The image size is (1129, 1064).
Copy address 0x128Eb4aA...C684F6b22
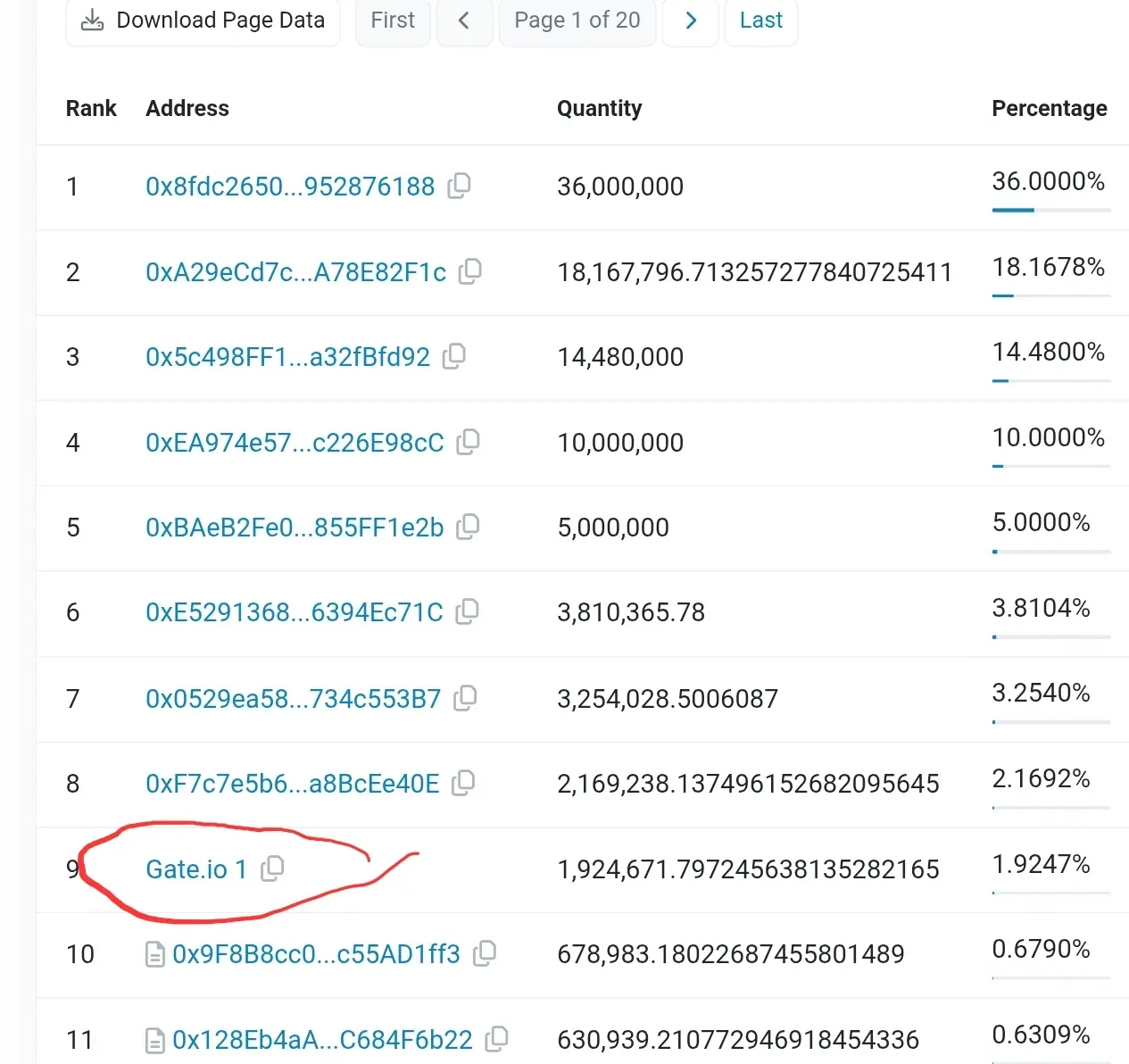pos(496,1039)
